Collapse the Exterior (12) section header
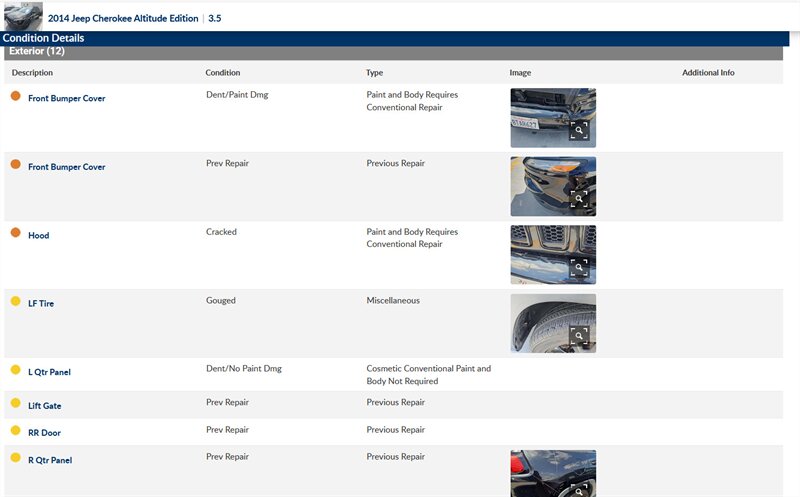The image size is (800, 497). click(x=37, y=51)
